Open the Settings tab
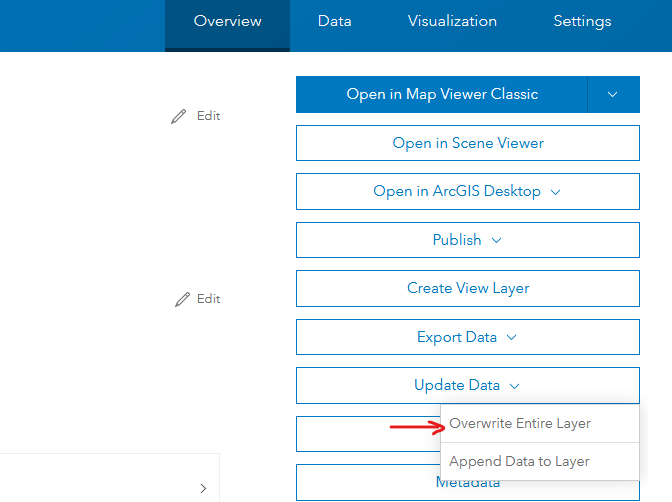 [x=582, y=21]
